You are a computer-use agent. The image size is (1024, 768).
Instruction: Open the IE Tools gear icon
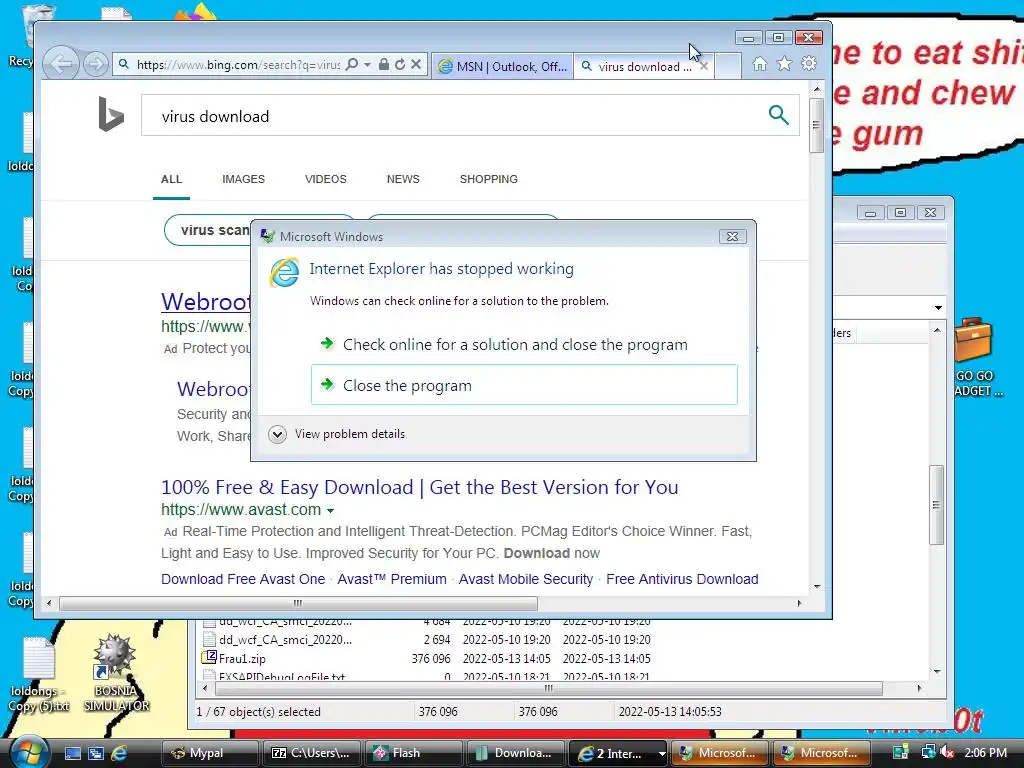click(x=809, y=64)
